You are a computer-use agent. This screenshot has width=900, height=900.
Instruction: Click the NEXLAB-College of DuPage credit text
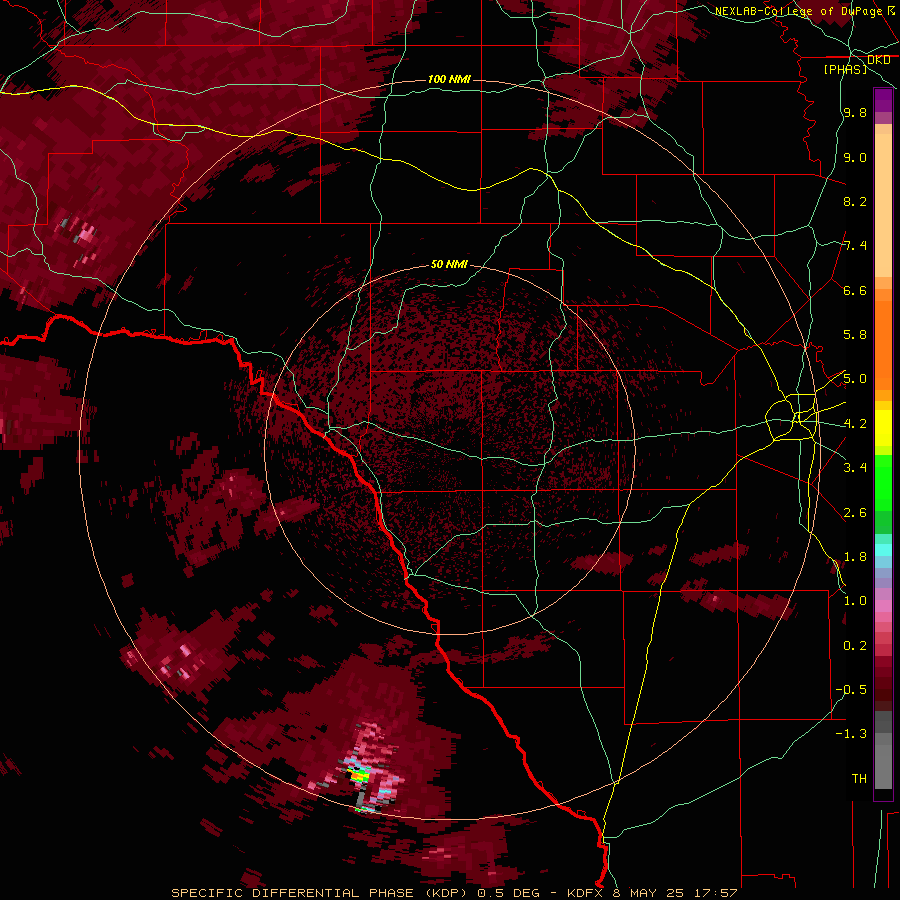click(x=798, y=11)
